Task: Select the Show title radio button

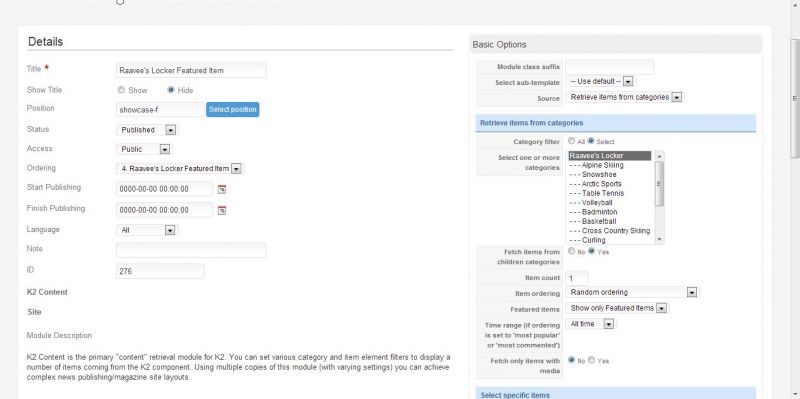Action: (121, 90)
